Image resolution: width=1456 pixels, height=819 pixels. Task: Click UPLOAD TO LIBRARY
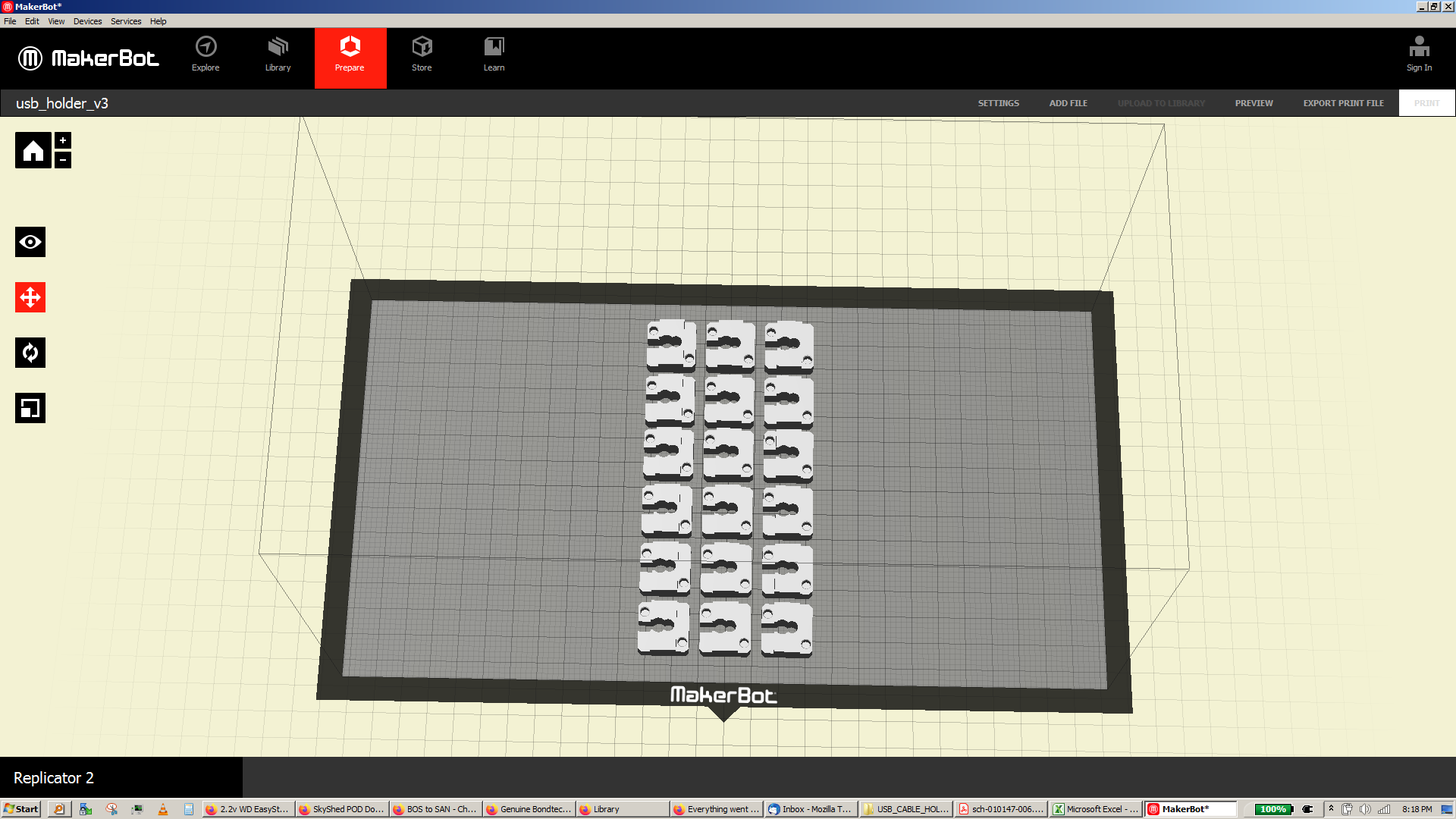(1161, 103)
